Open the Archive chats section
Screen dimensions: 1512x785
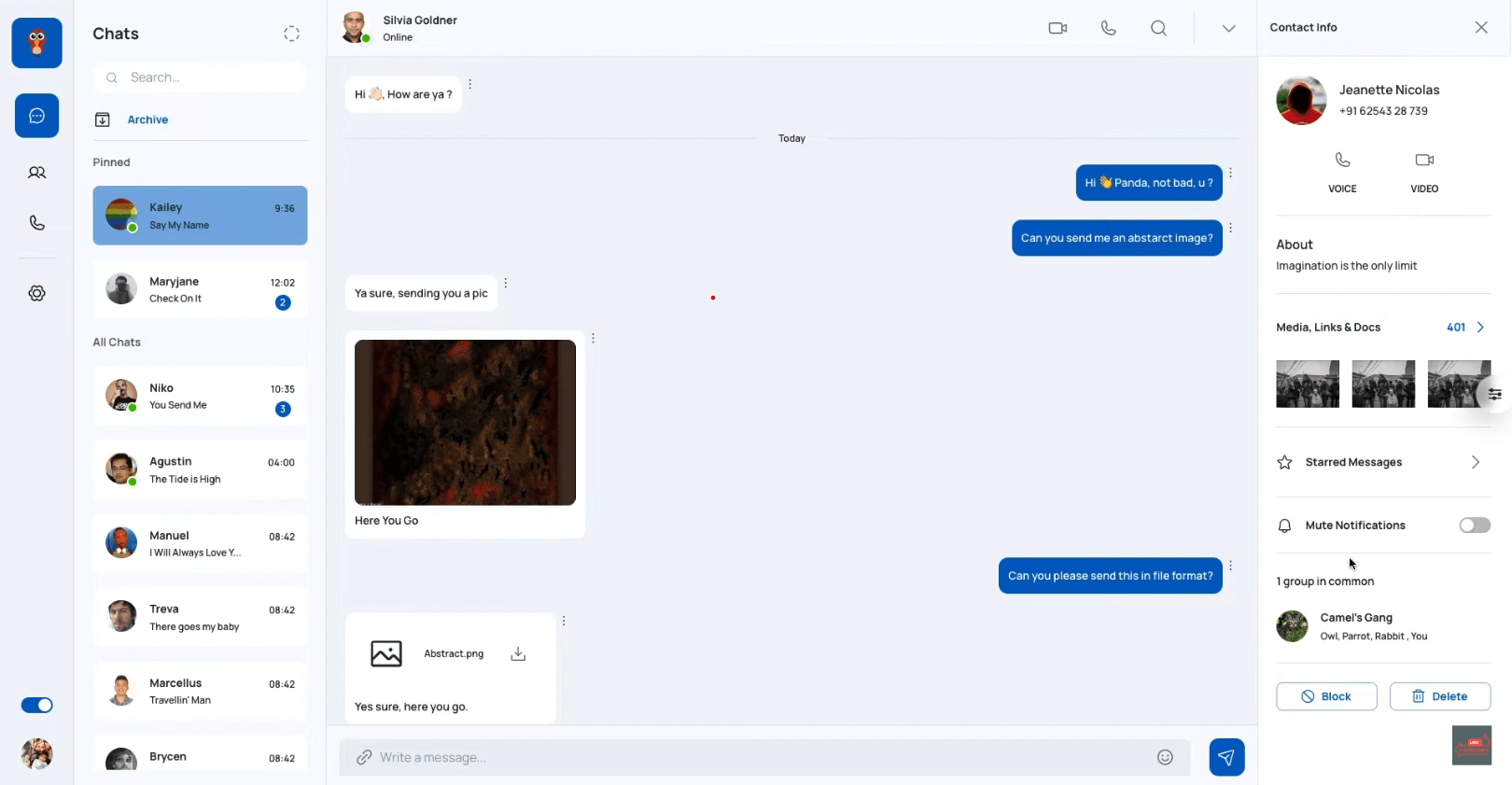coord(147,119)
